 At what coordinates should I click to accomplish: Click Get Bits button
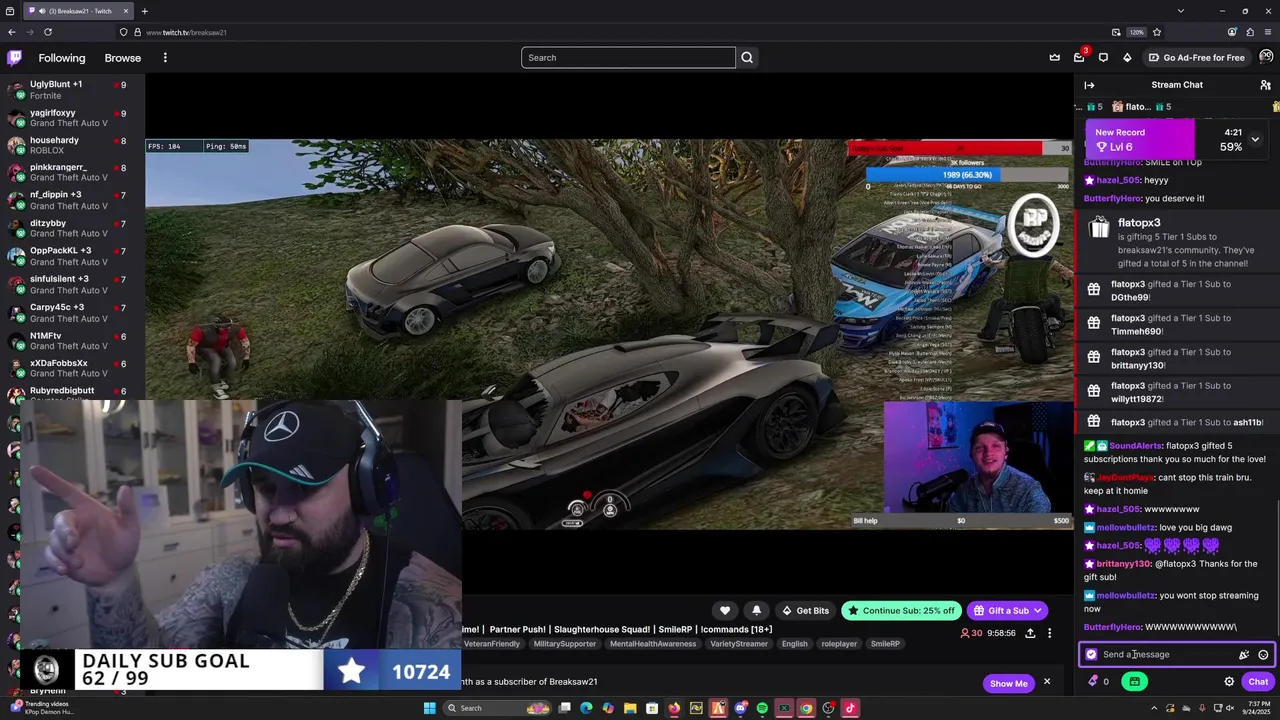[x=806, y=611]
